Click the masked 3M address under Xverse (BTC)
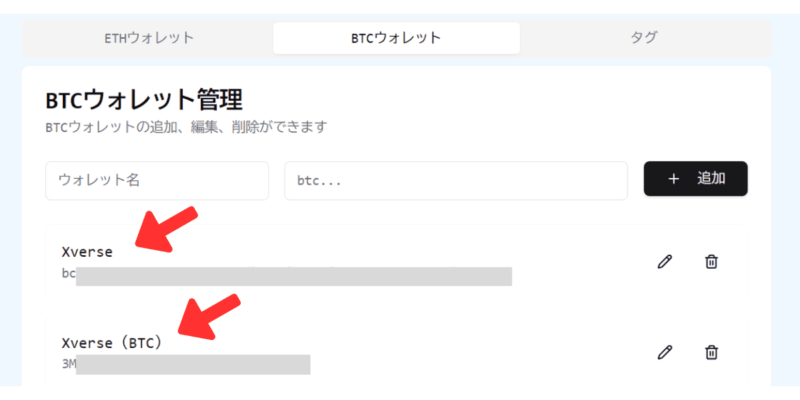Image resolution: width=800 pixels, height=400 pixels. coord(186,365)
